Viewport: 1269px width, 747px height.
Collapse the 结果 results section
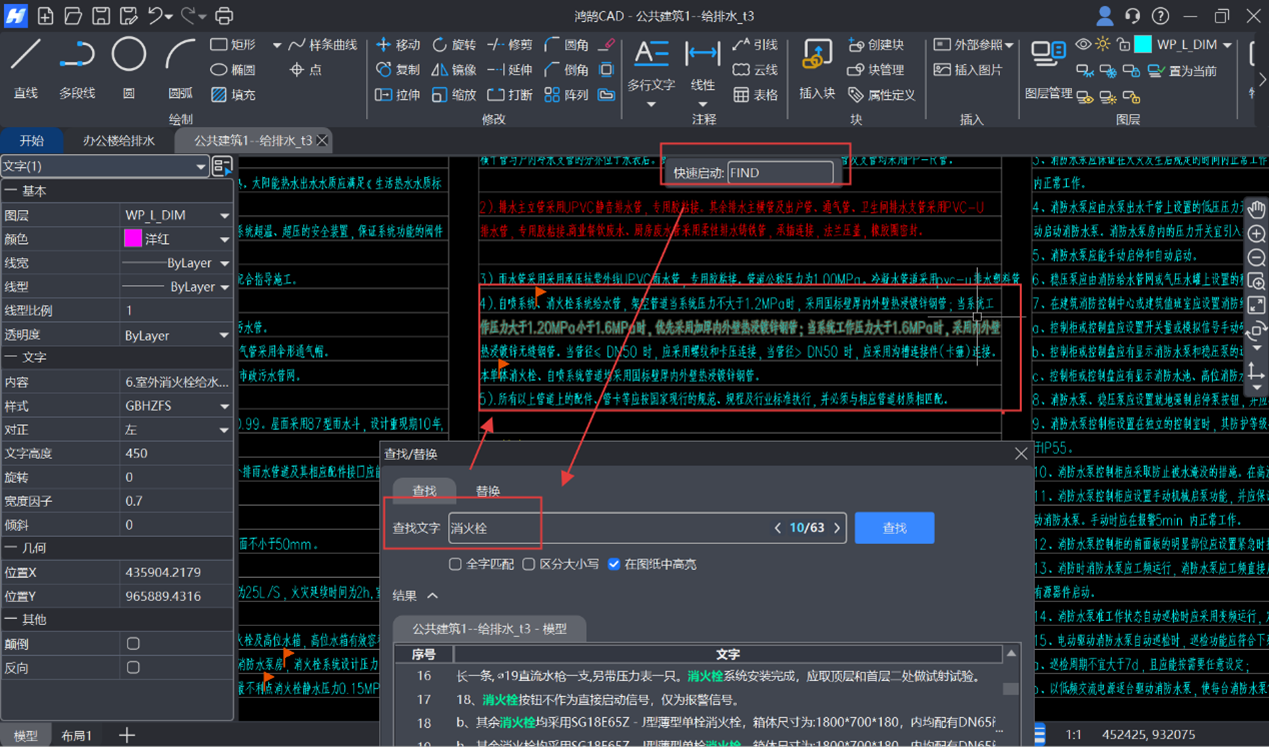tap(433, 596)
